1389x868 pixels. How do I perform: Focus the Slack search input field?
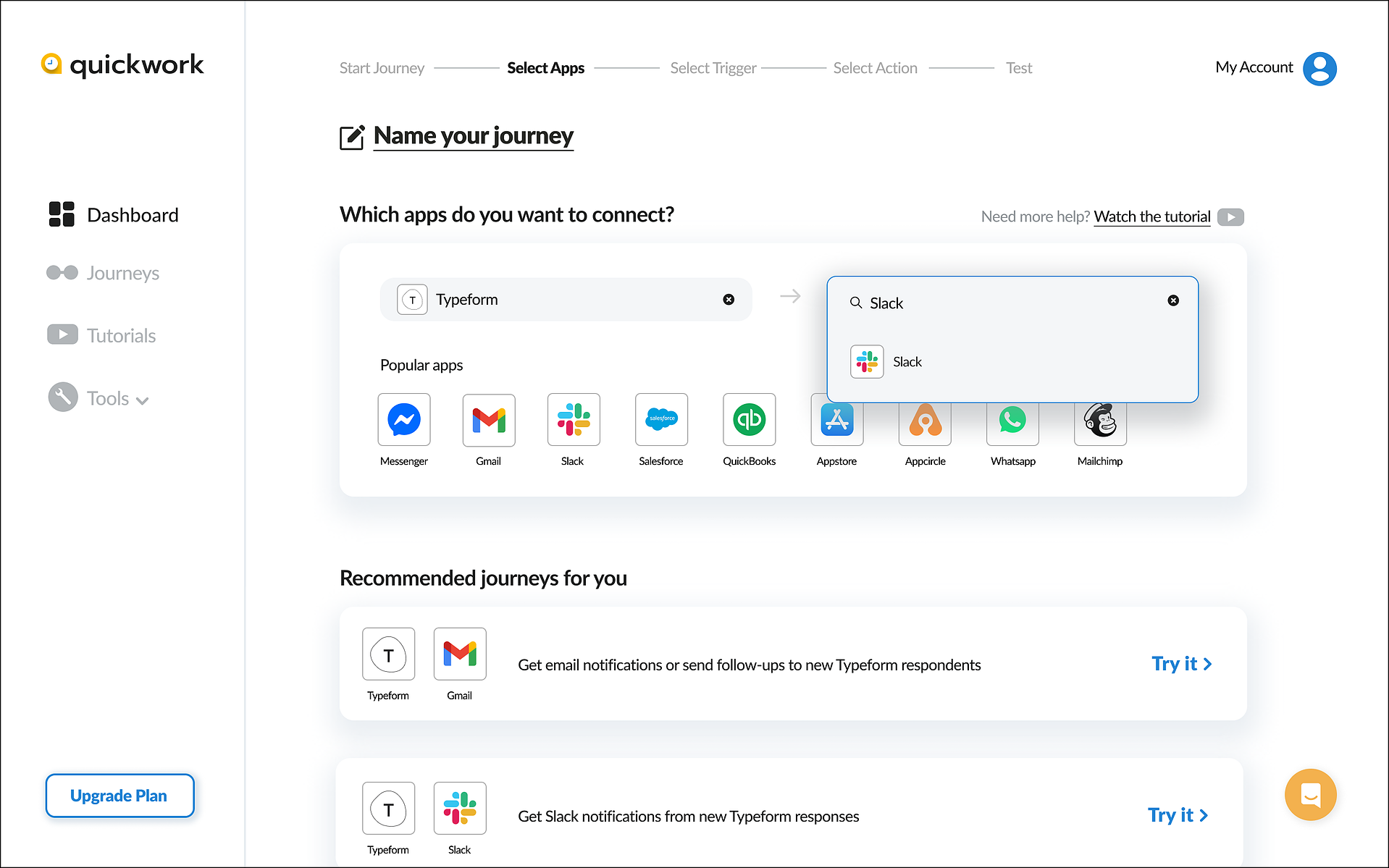tap(1012, 303)
